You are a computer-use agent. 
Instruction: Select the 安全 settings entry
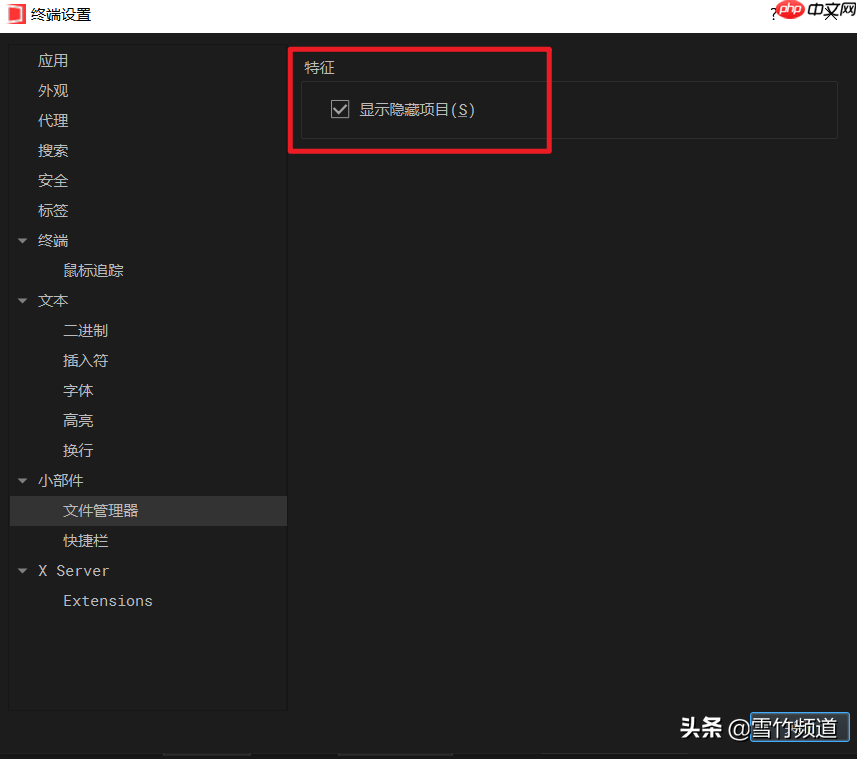coord(53,181)
